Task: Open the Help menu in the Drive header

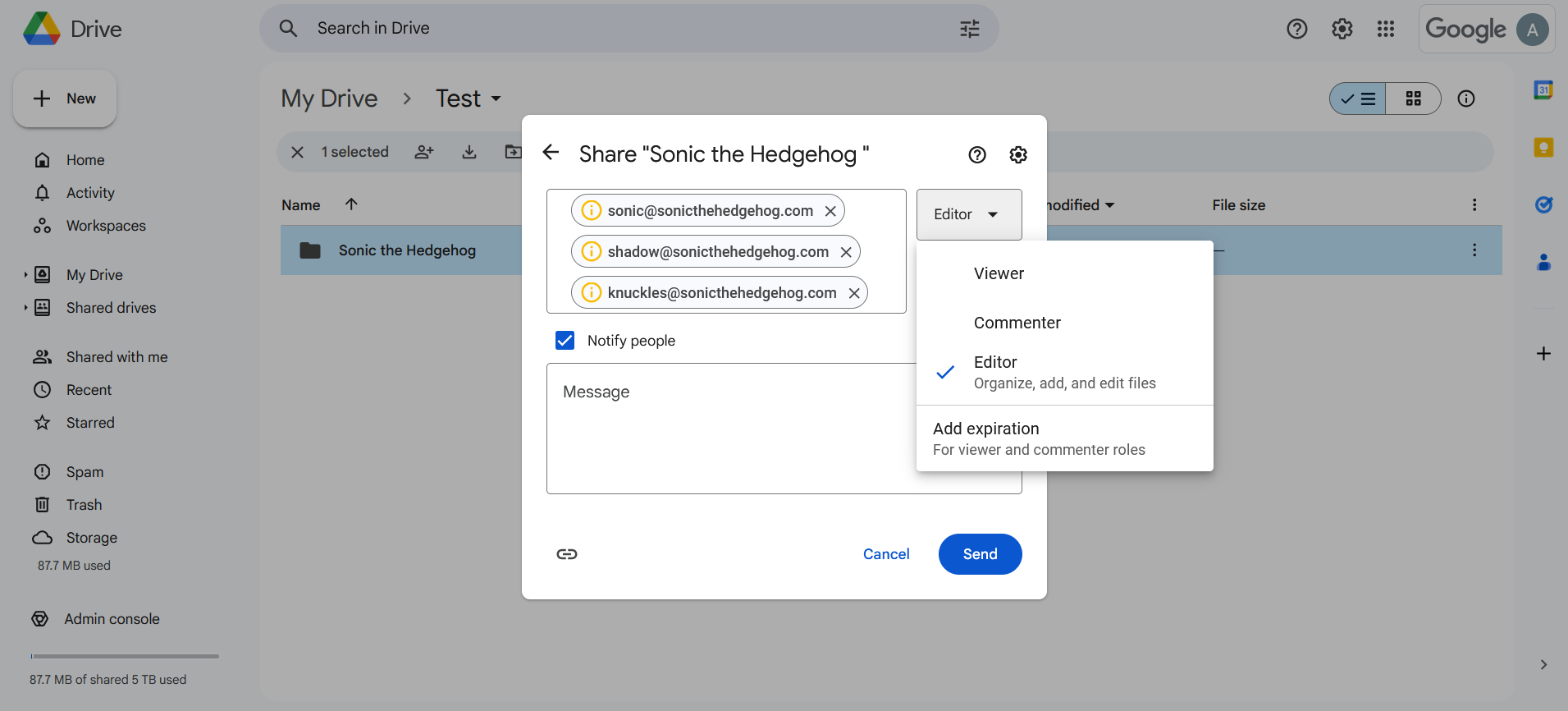Action: pyautogui.click(x=1297, y=29)
